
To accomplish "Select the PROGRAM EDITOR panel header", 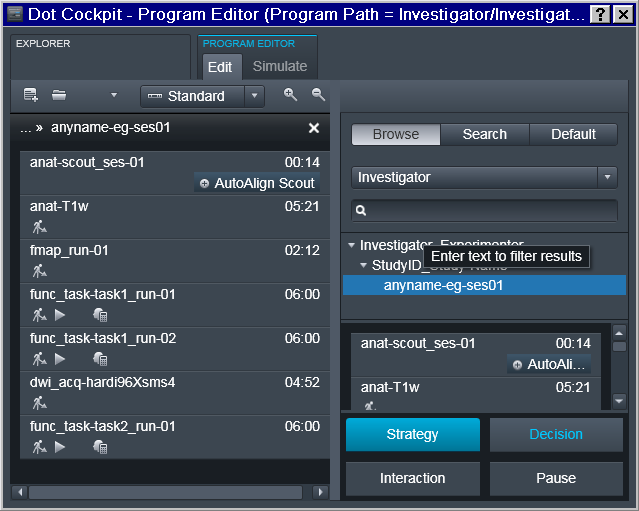I will [x=249, y=44].
